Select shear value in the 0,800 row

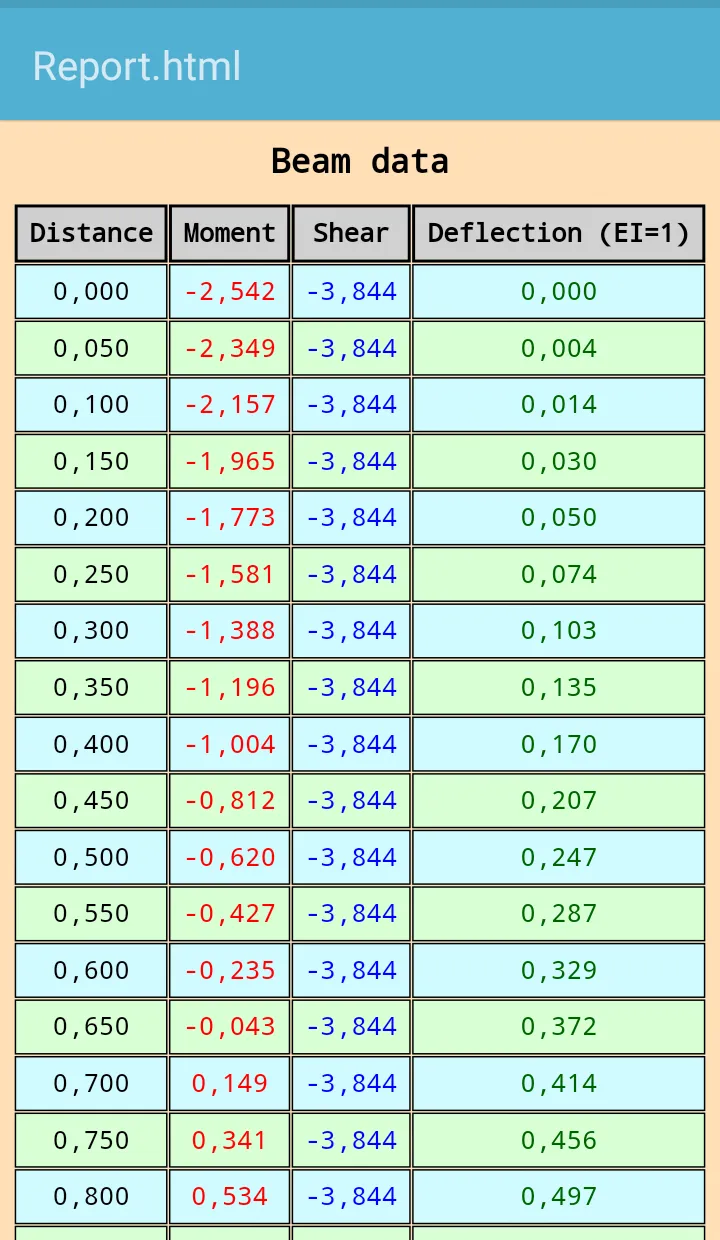pyautogui.click(x=351, y=1196)
